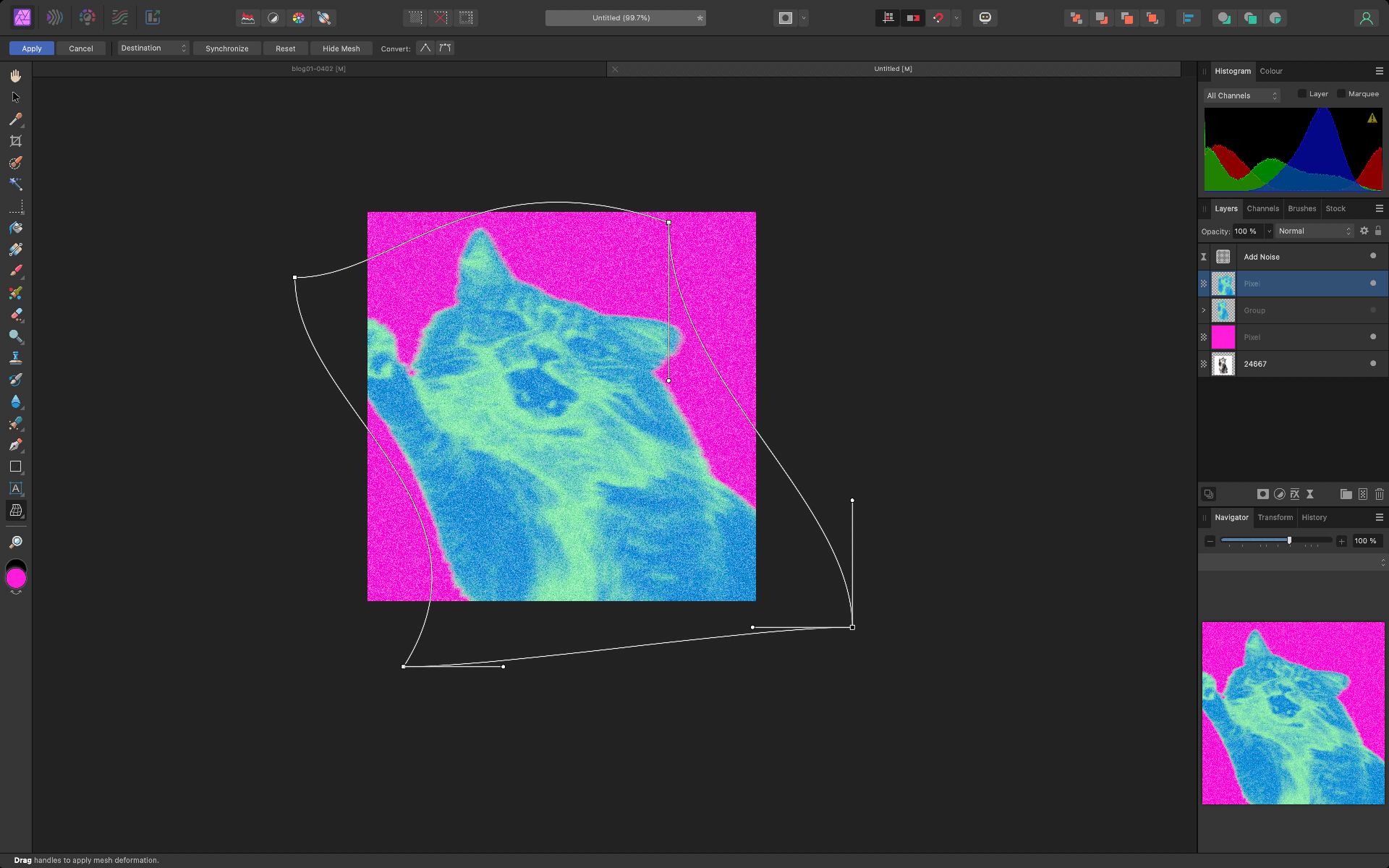
Task: Switch to the Colour tab
Action: point(1270,70)
